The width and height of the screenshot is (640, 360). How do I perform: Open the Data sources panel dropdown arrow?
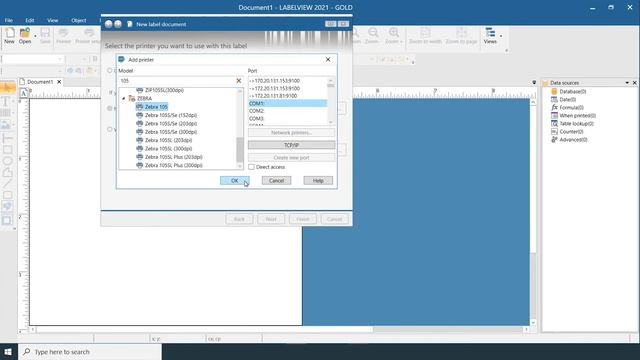coord(627,83)
